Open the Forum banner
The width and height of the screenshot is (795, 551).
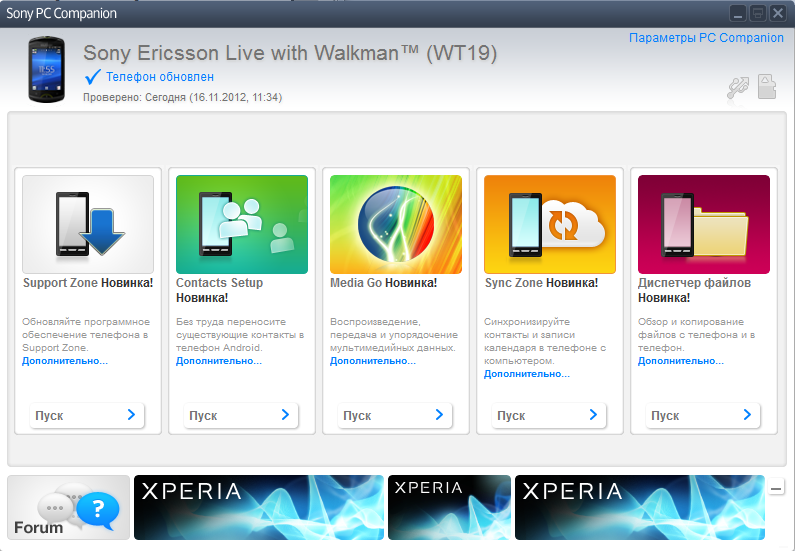(x=69, y=508)
